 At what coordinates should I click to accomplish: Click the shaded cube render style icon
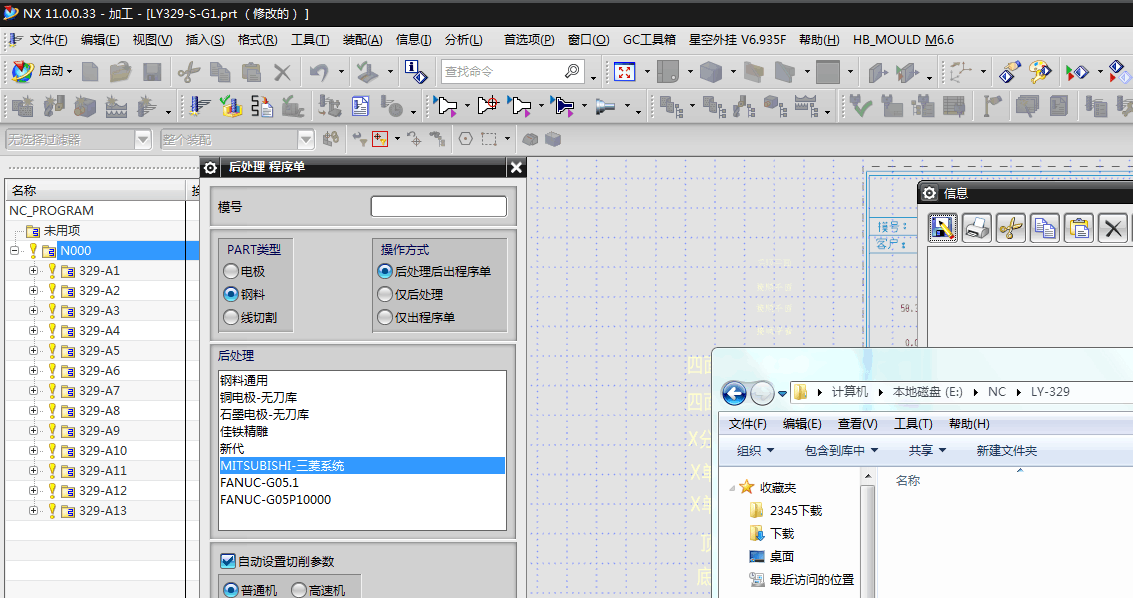pos(710,72)
